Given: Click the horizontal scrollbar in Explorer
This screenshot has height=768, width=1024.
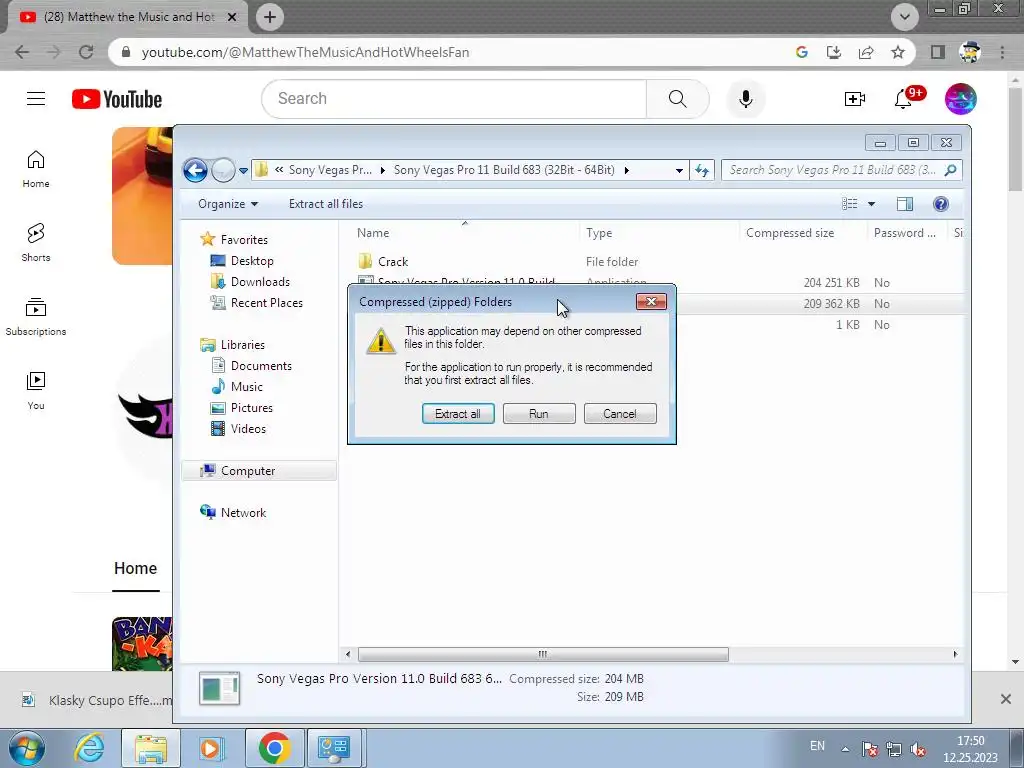Looking at the screenshot, I should (x=543, y=654).
